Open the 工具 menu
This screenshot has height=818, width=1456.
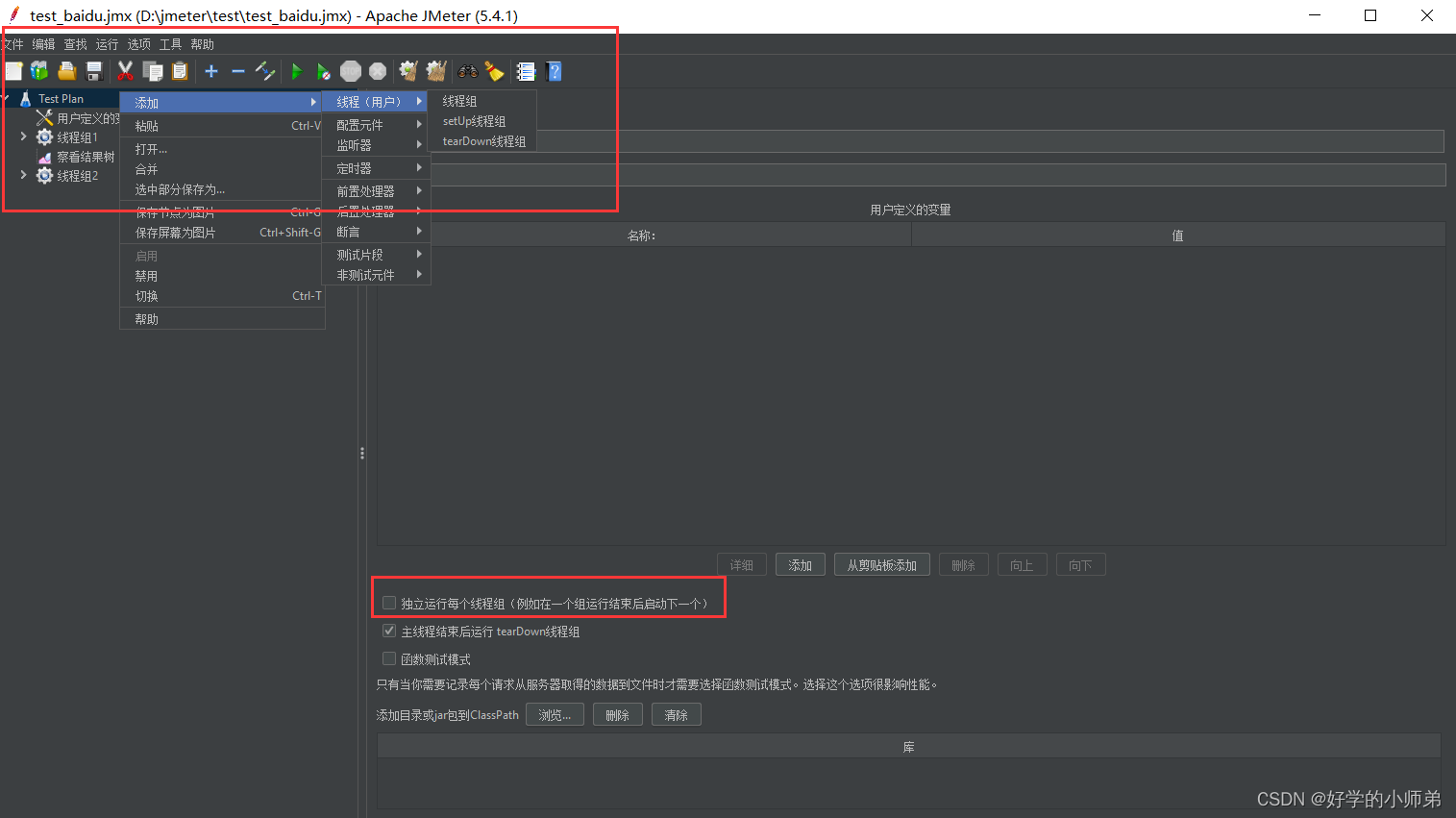(x=170, y=44)
